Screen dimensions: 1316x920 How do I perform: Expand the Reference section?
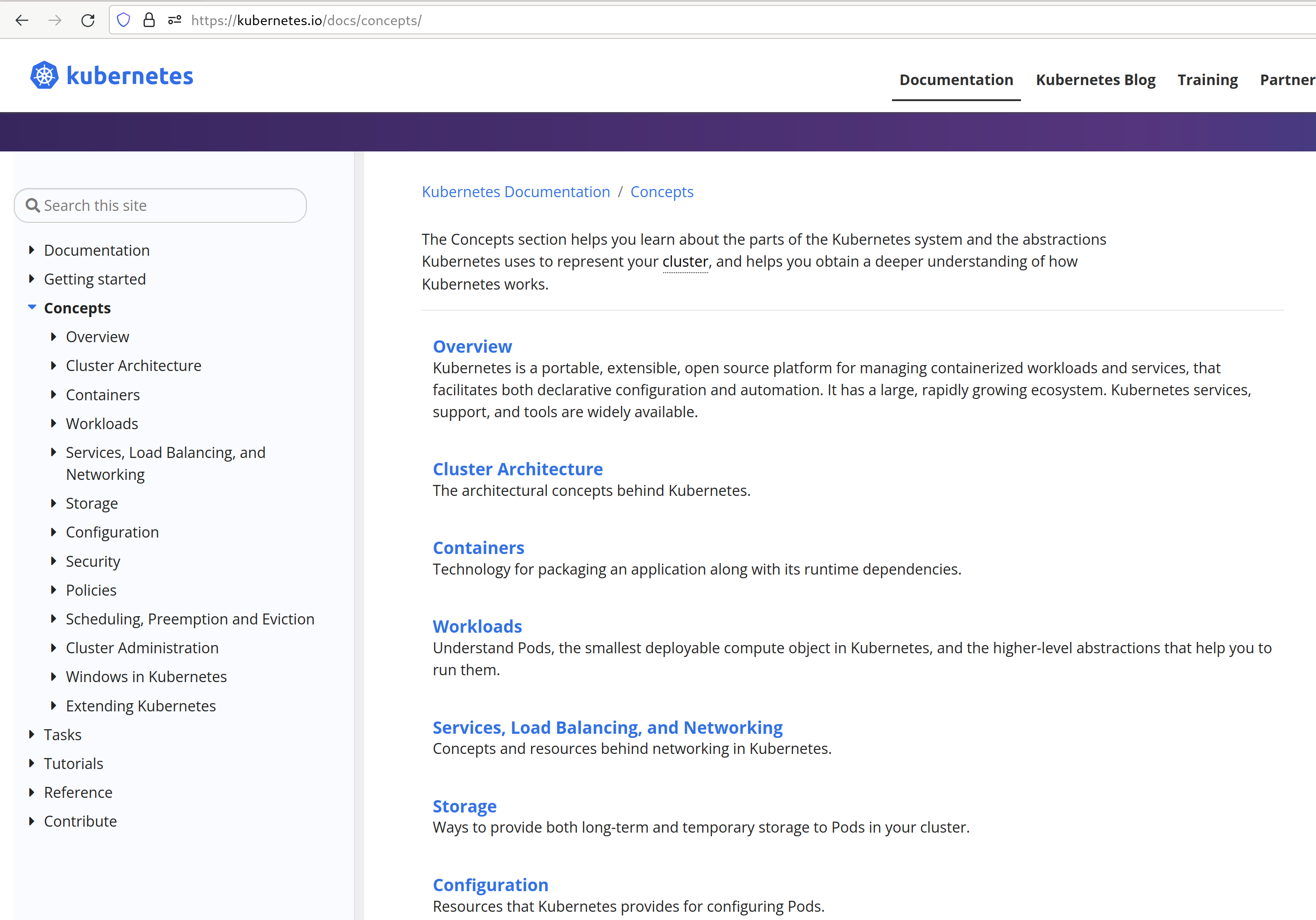pos(32,792)
